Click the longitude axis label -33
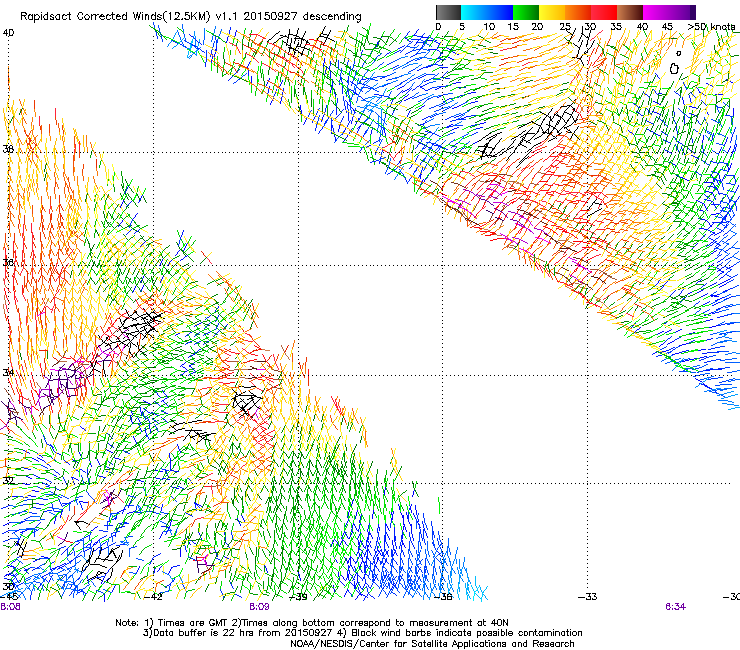Screen dimensions: 740x650 [588, 597]
